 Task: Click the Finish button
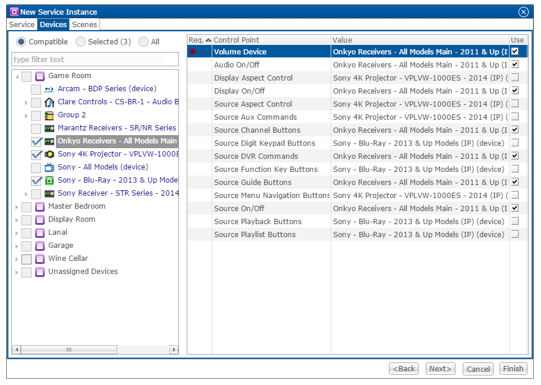(x=513, y=369)
